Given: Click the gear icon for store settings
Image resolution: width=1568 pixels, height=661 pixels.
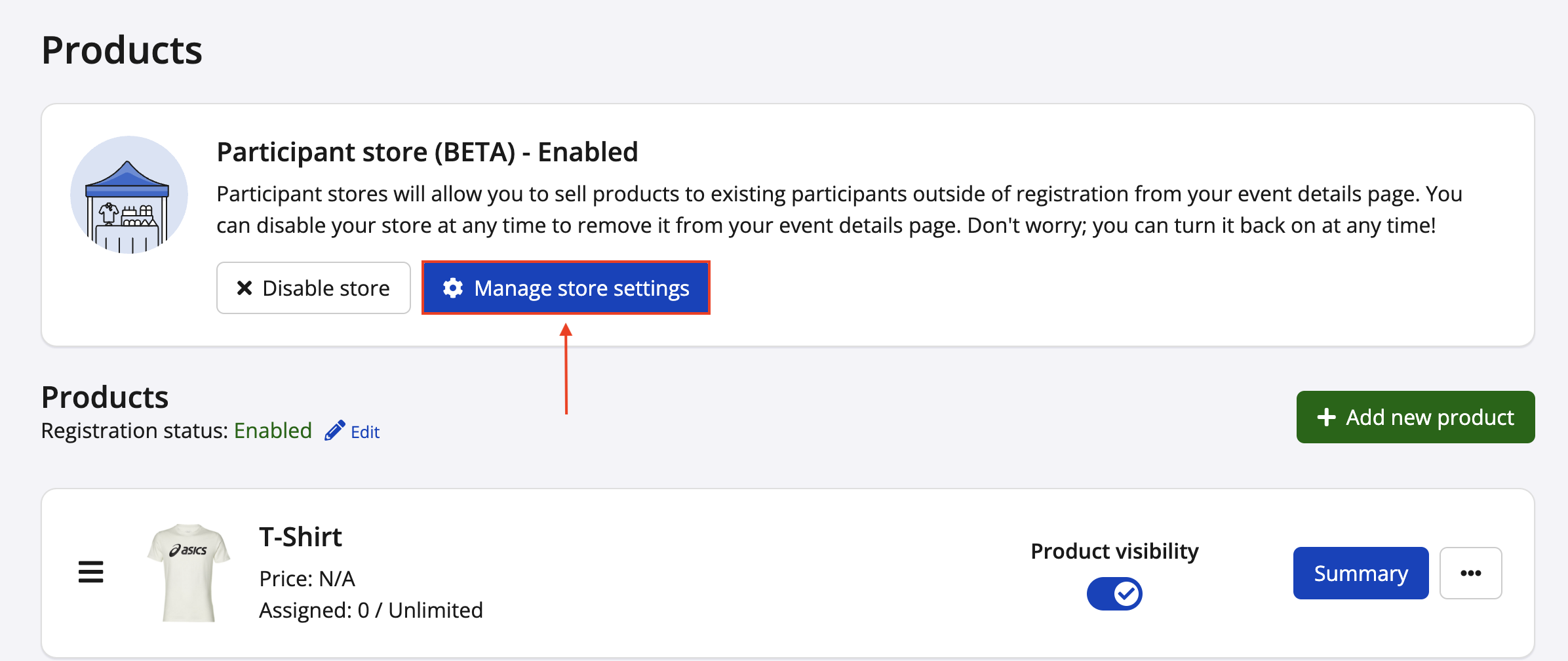Looking at the screenshot, I should click(x=453, y=288).
